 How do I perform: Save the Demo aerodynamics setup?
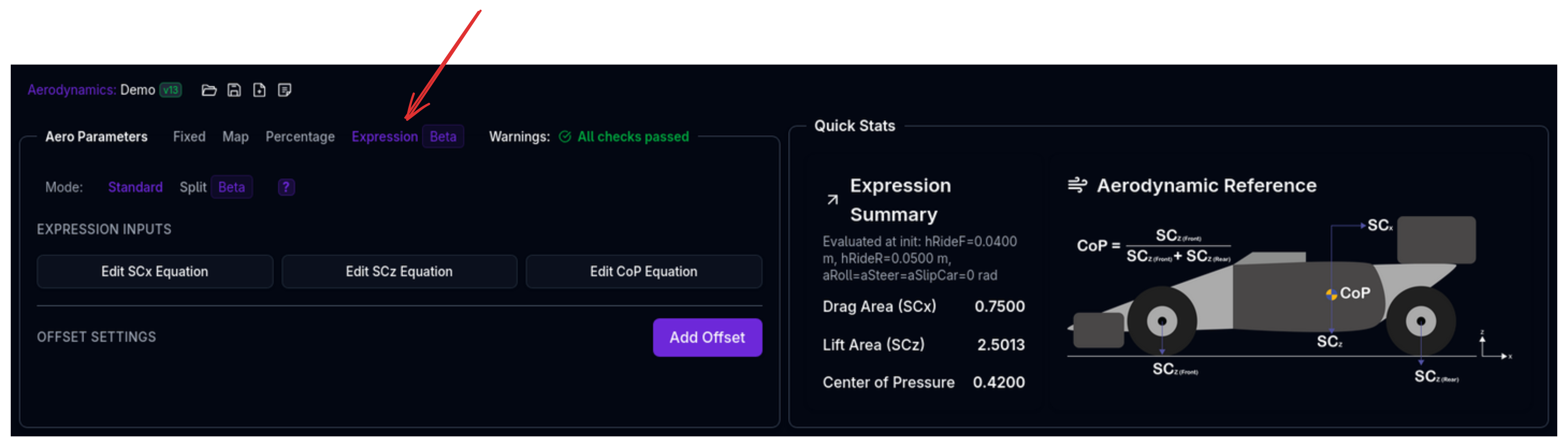coord(235,90)
